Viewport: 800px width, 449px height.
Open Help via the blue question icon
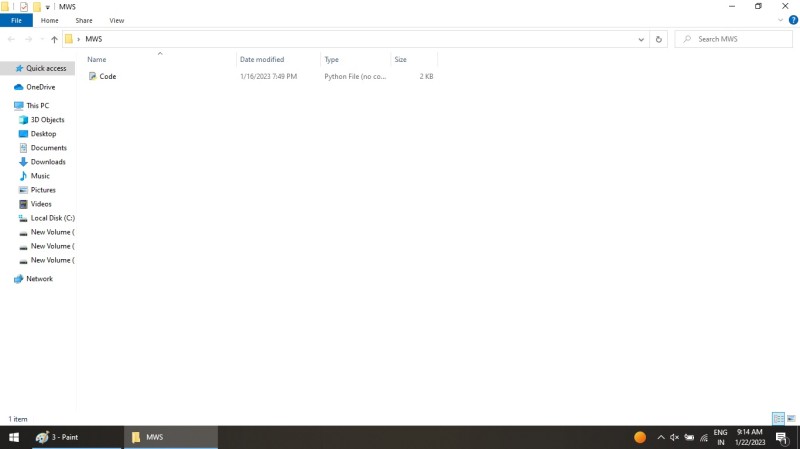tap(793, 20)
